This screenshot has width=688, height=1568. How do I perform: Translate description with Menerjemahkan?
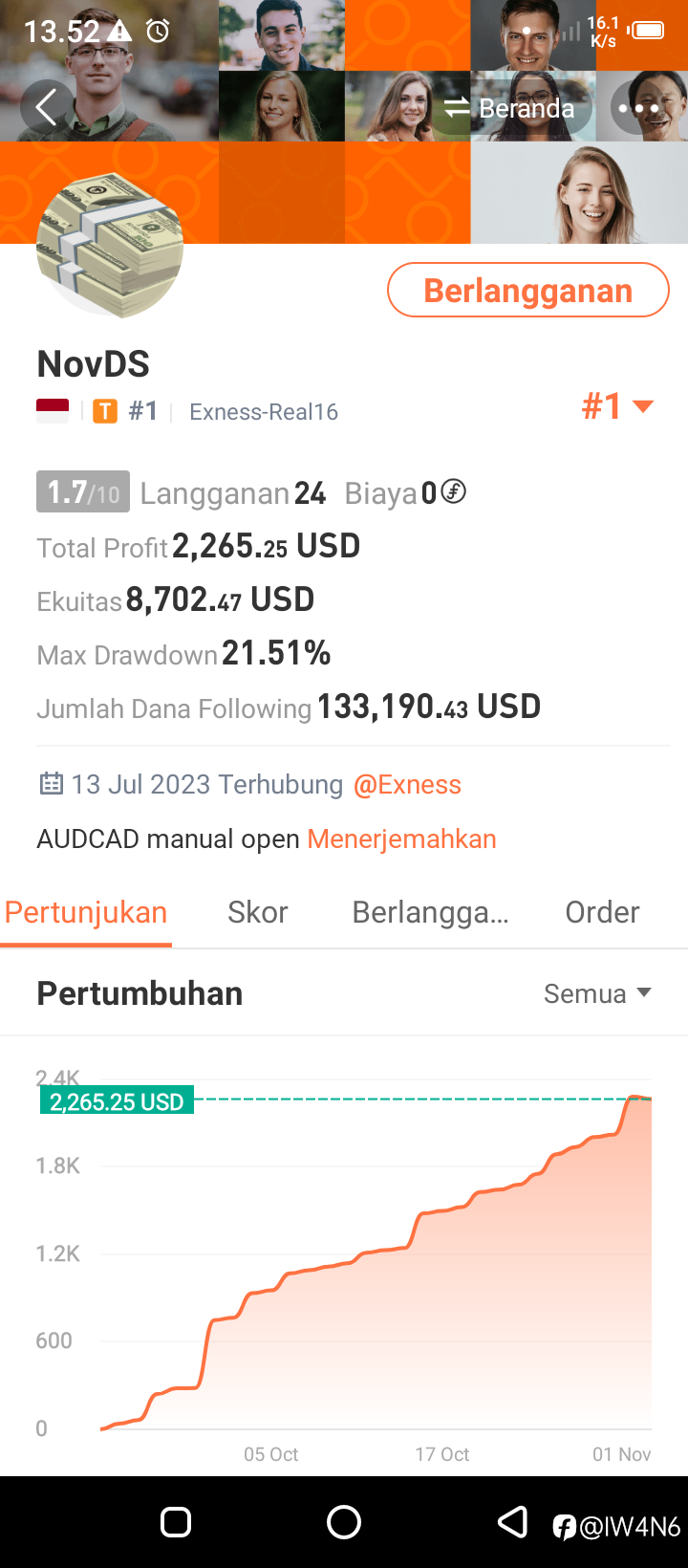401,838
